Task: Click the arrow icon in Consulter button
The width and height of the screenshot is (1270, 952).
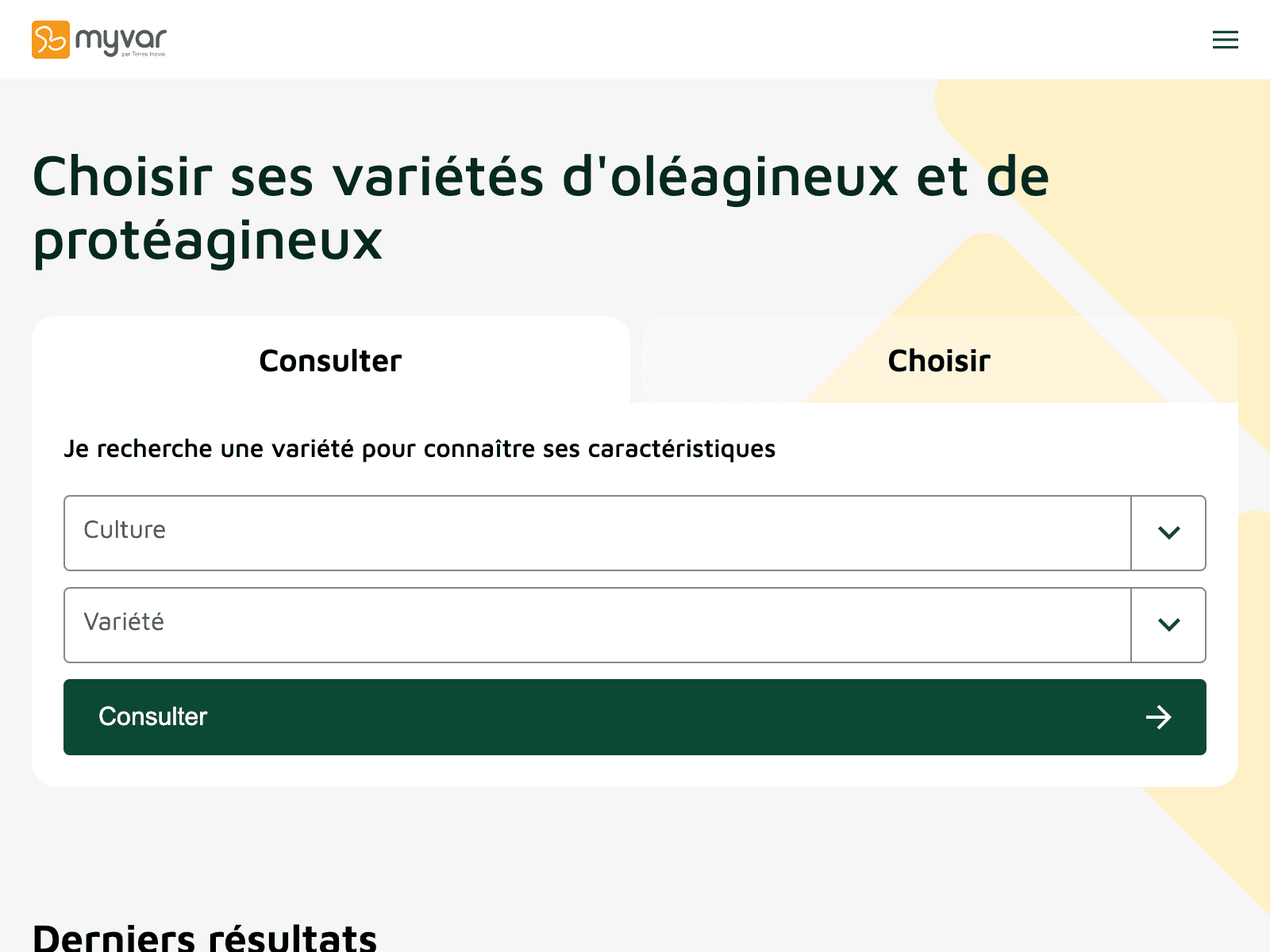Action: pos(1158,717)
